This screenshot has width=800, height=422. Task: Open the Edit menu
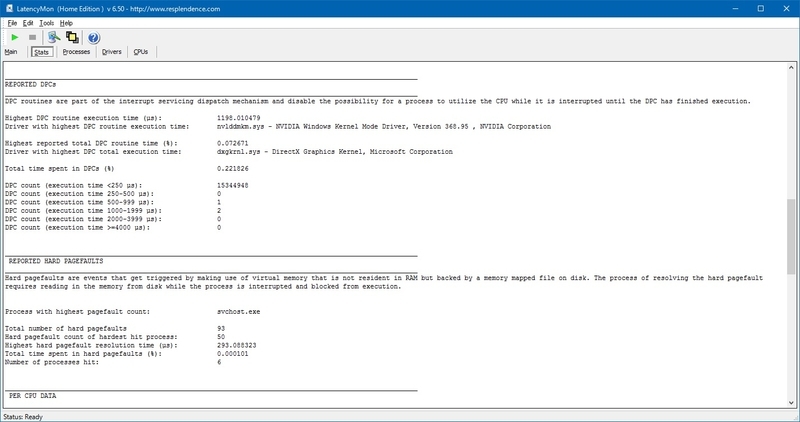tap(28, 23)
